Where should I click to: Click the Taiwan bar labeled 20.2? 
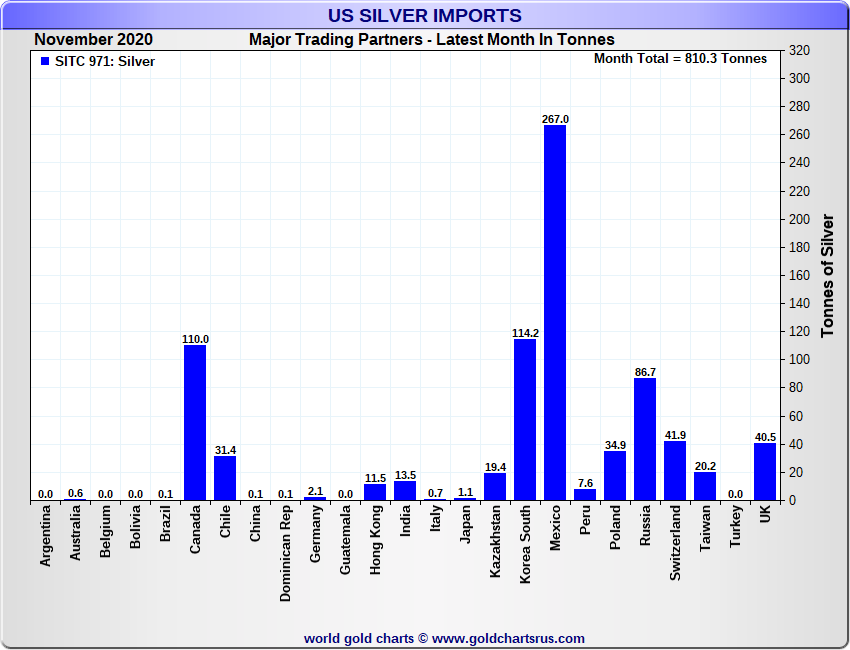click(705, 486)
